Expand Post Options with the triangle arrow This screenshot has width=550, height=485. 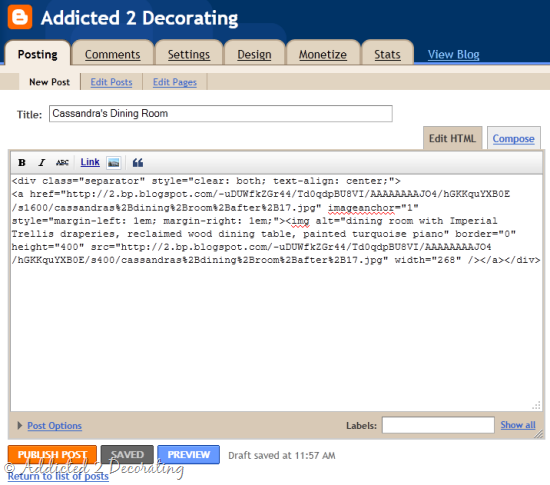(20, 425)
